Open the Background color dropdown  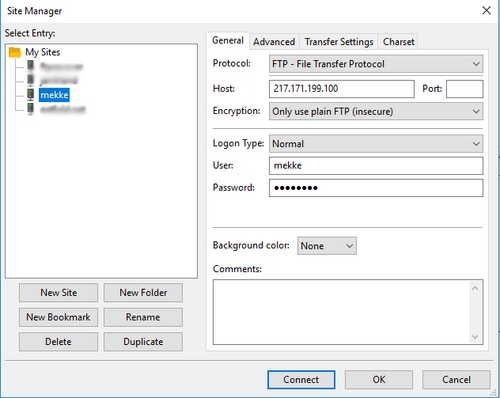327,246
